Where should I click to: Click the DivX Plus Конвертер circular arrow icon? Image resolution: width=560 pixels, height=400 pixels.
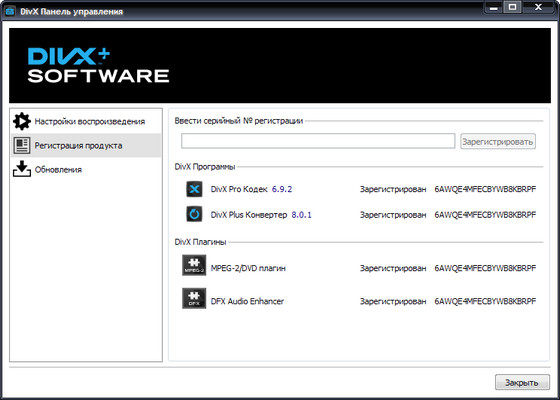[194, 214]
